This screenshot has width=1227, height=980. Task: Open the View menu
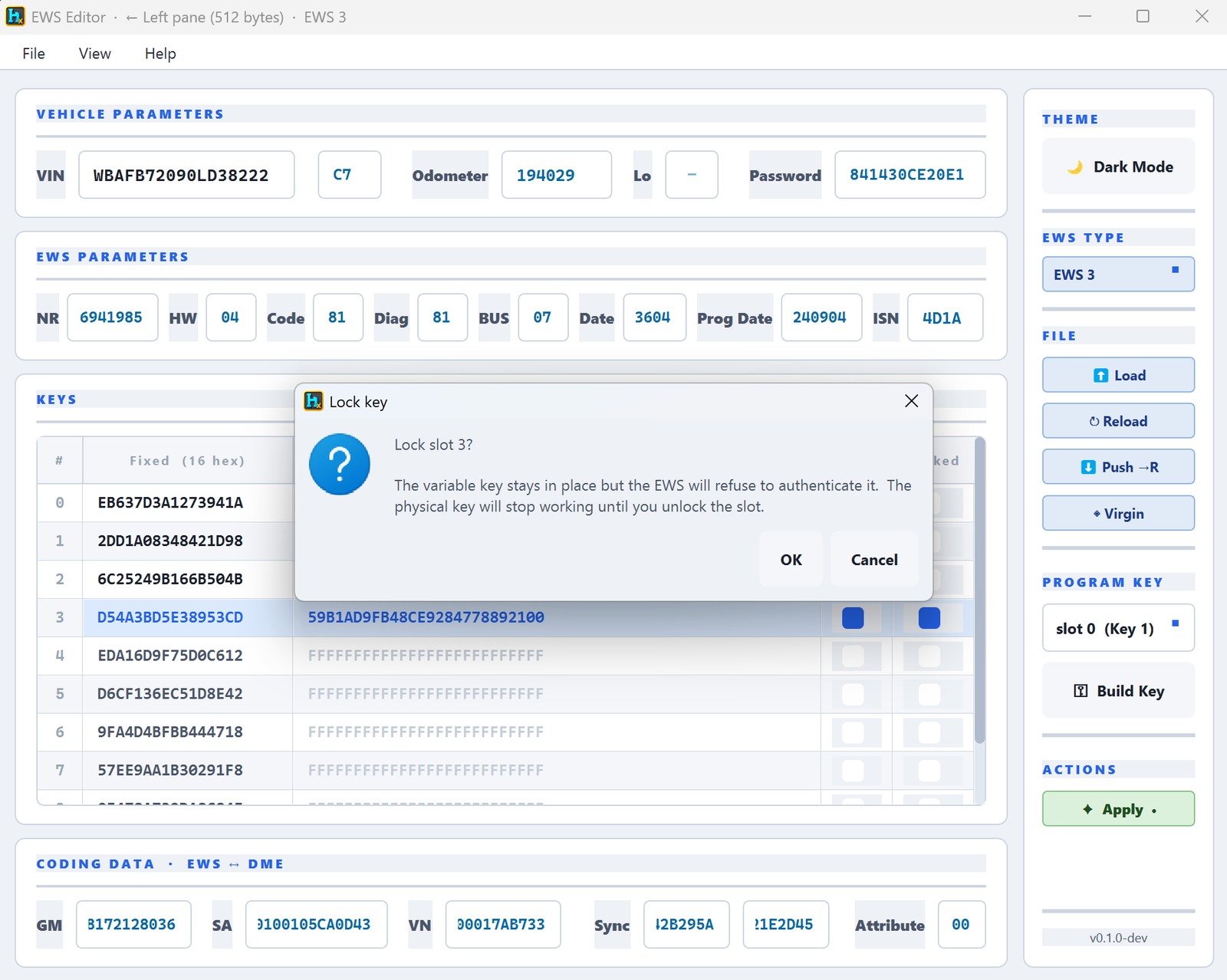click(x=95, y=54)
